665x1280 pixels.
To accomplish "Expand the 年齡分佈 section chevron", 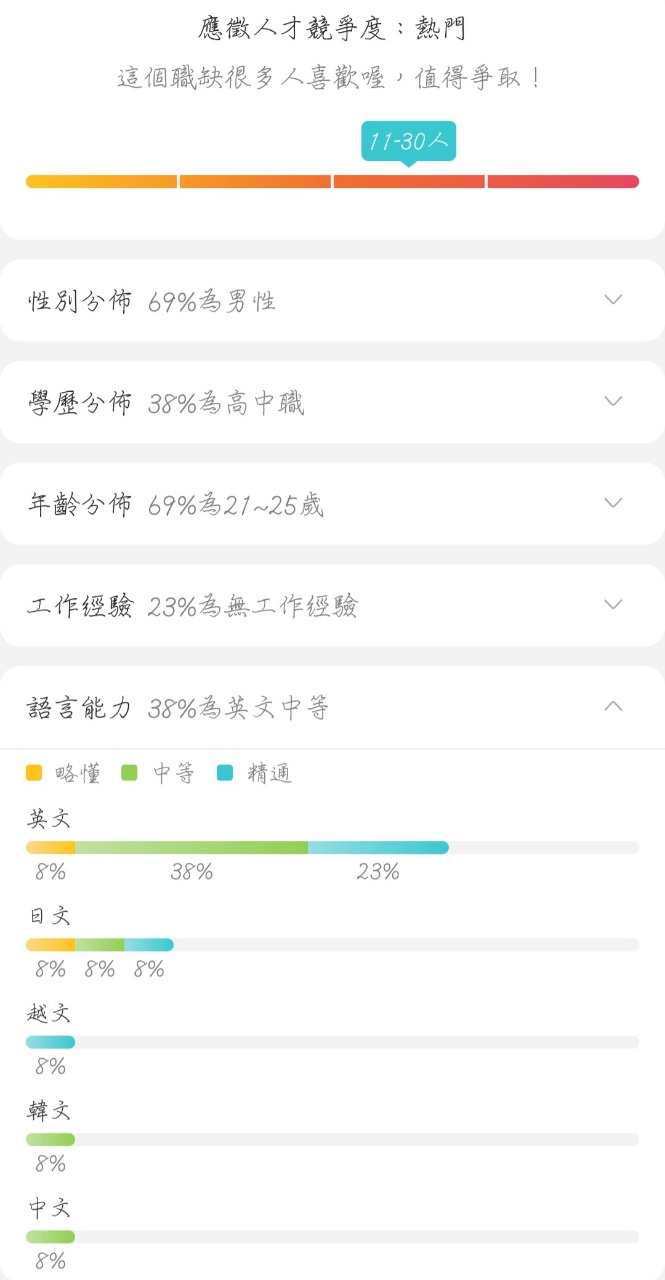I will (x=613, y=503).
